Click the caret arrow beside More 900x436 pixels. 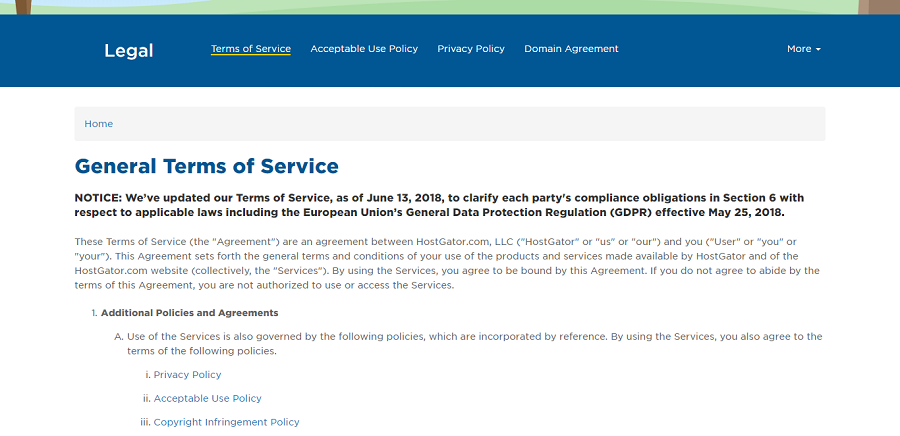818,49
